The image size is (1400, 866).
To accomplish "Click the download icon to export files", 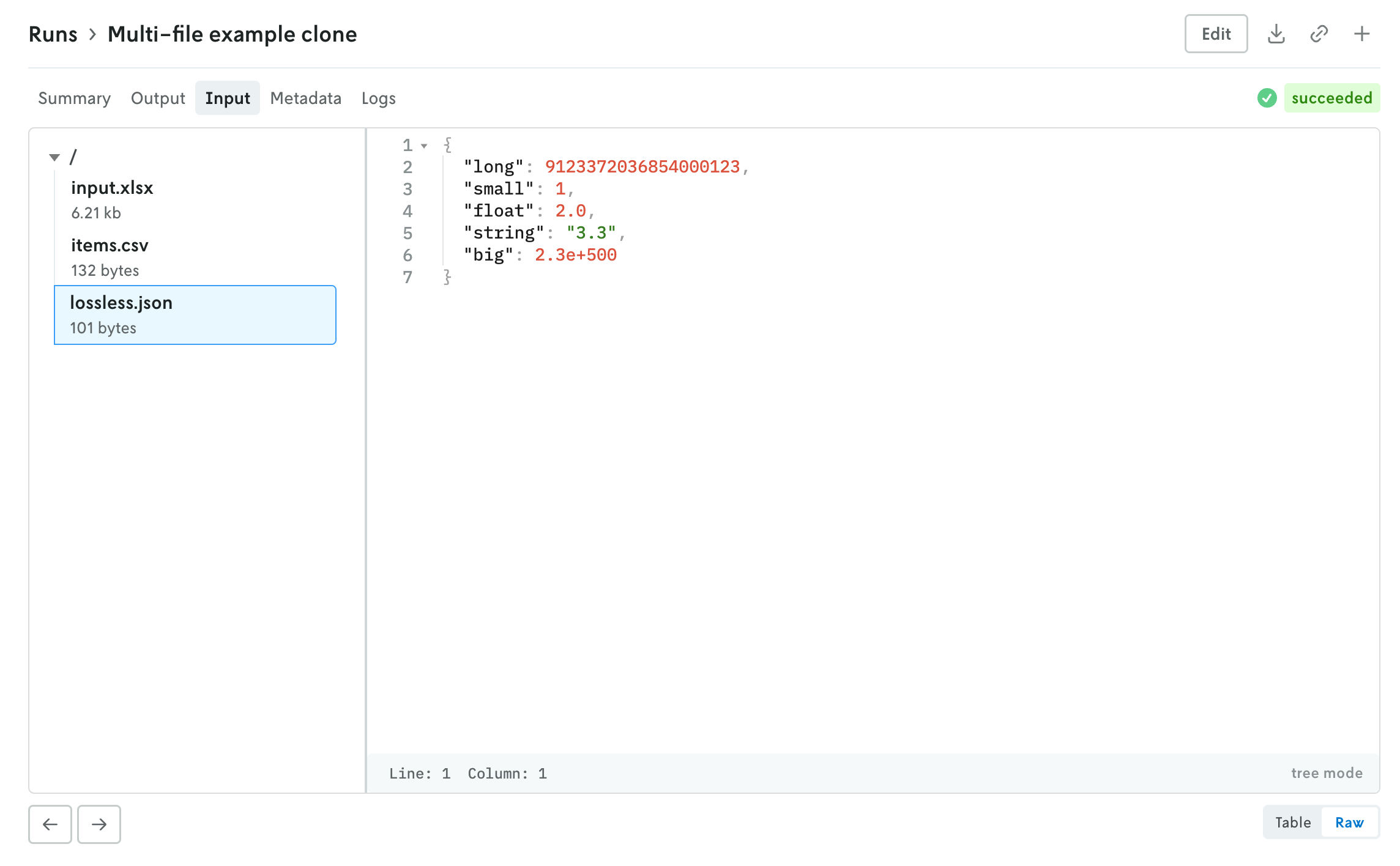I will [x=1276, y=34].
